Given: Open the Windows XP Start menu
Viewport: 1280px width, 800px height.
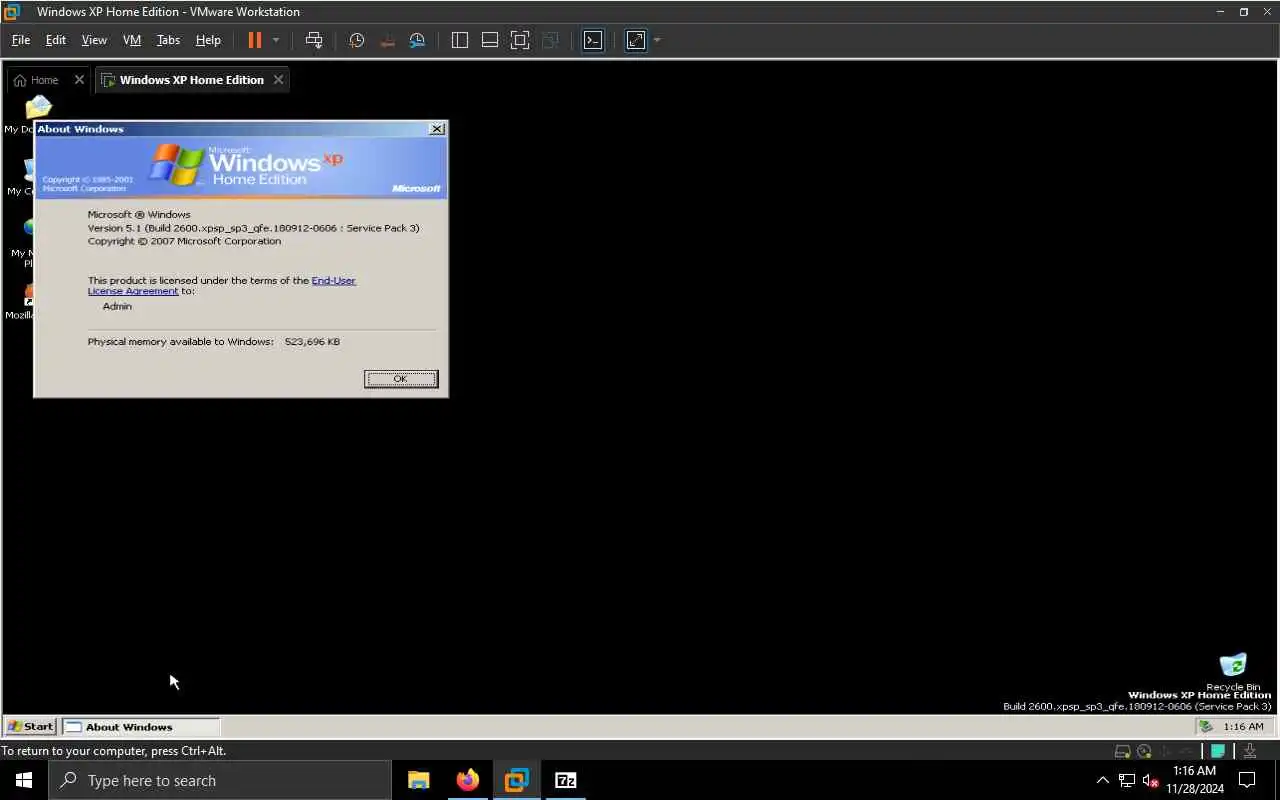Looking at the screenshot, I should tap(30, 727).
